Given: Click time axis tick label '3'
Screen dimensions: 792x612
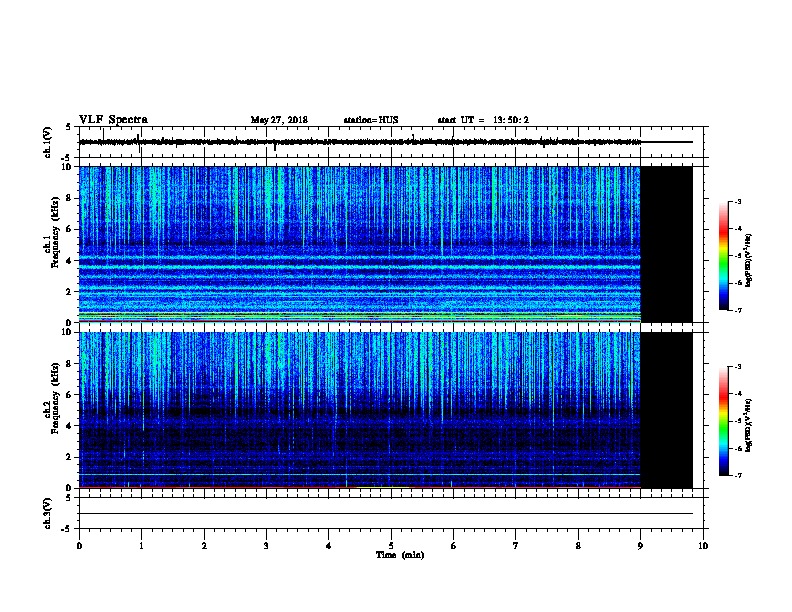Looking at the screenshot, I should [266, 546].
